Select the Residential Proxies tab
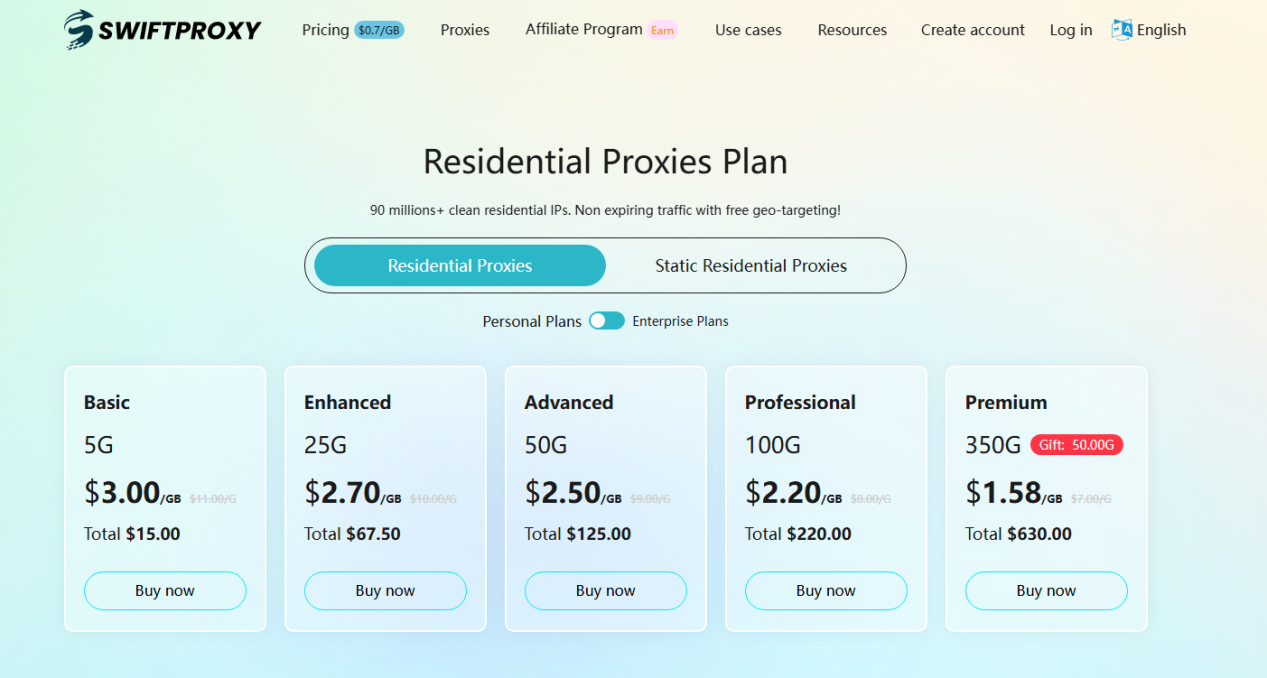Viewport: 1267px width, 678px height. click(460, 266)
